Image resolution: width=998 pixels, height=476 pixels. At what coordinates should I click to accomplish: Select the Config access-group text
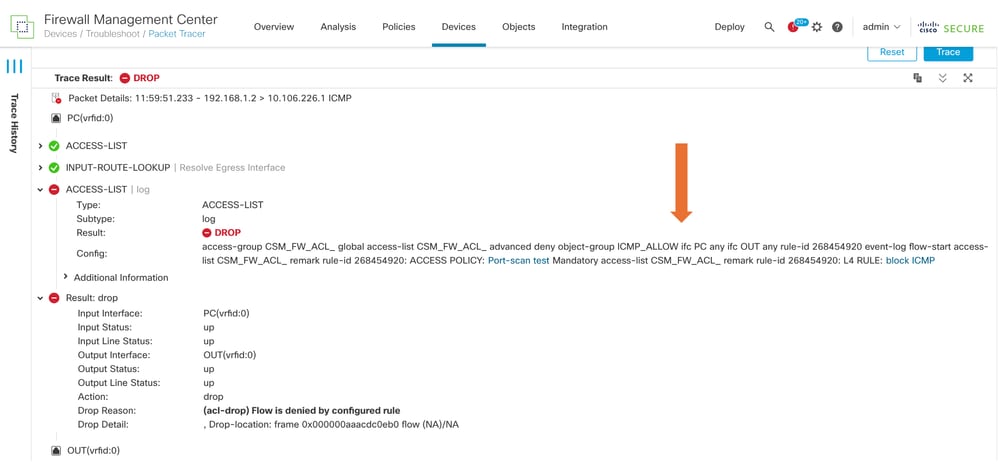(594, 254)
